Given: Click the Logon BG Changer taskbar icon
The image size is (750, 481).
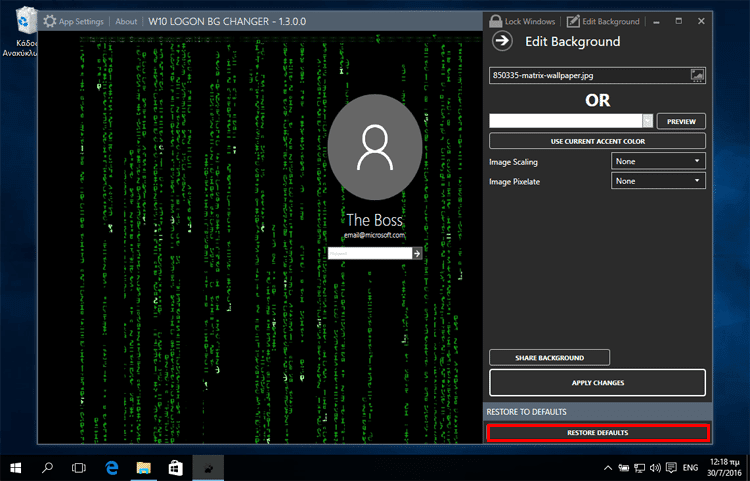Looking at the screenshot, I should [208, 468].
